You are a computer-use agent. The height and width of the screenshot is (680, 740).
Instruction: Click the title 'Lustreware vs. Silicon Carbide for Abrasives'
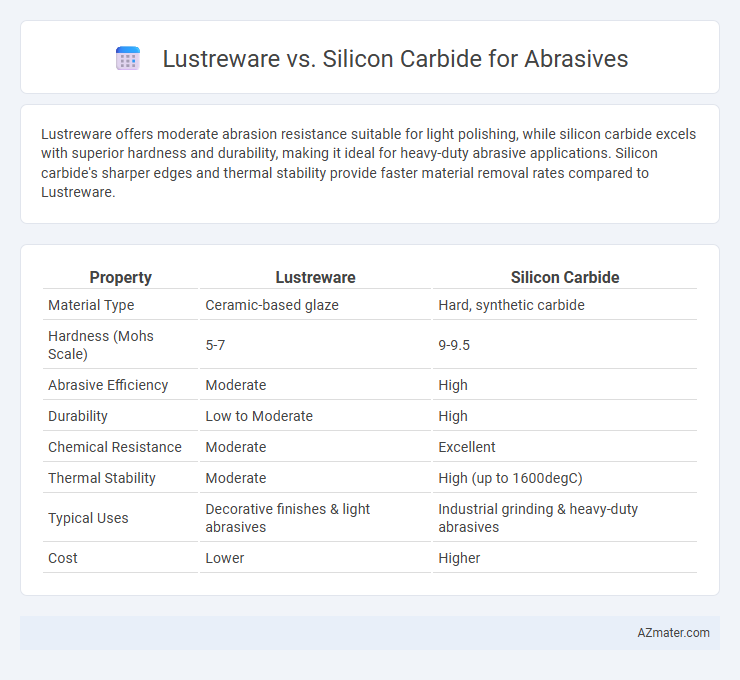[395, 59]
